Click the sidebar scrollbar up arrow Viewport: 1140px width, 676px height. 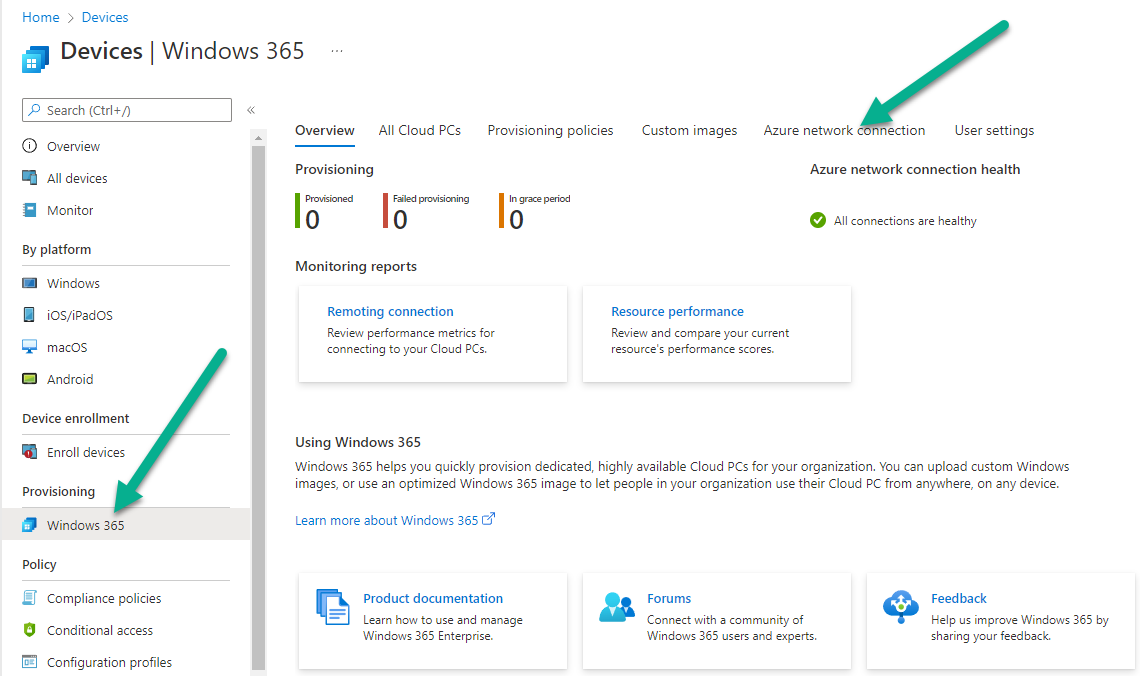(x=258, y=137)
